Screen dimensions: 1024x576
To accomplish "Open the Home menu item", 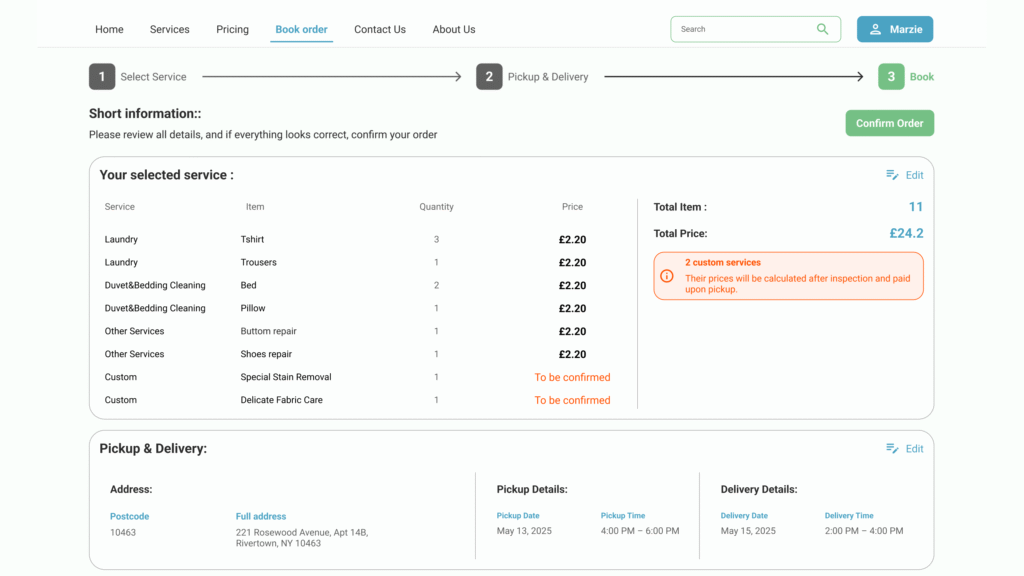I will [109, 29].
